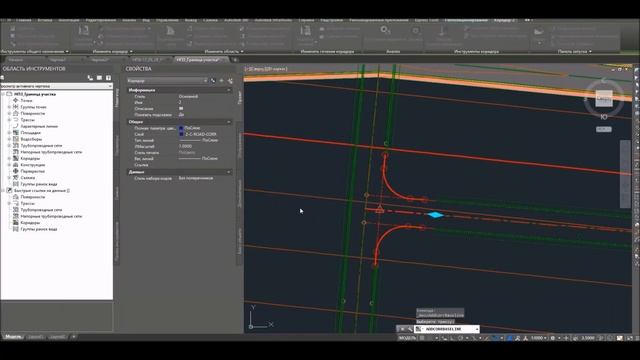This screenshot has height=360, width=640.
Task: Select Группы рамок вида under Быстрые ссылки
Action: 39,229
